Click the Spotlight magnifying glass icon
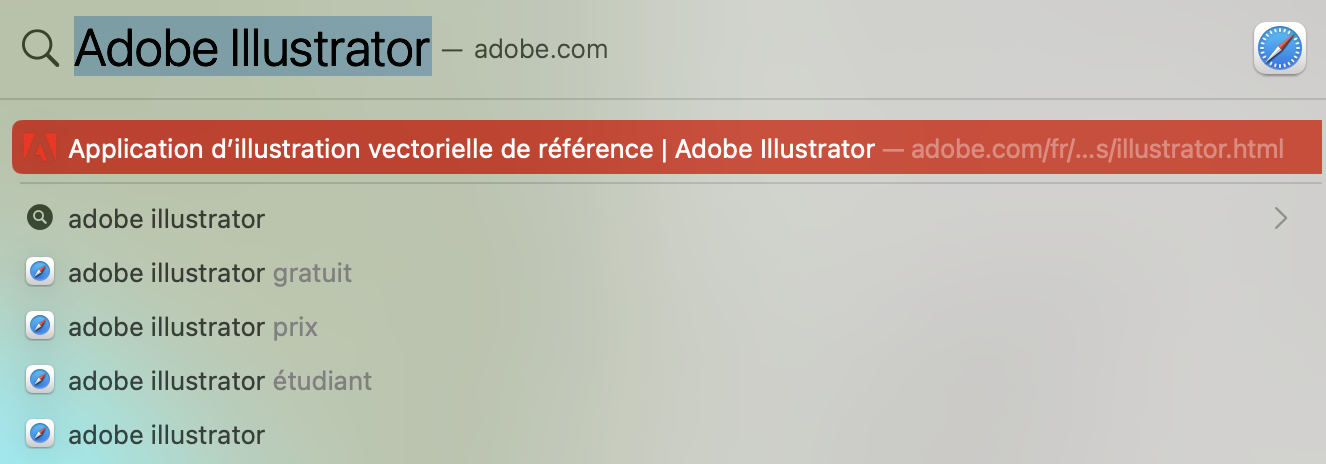This screenshot has height=464, width=1326. pos(41,47)
